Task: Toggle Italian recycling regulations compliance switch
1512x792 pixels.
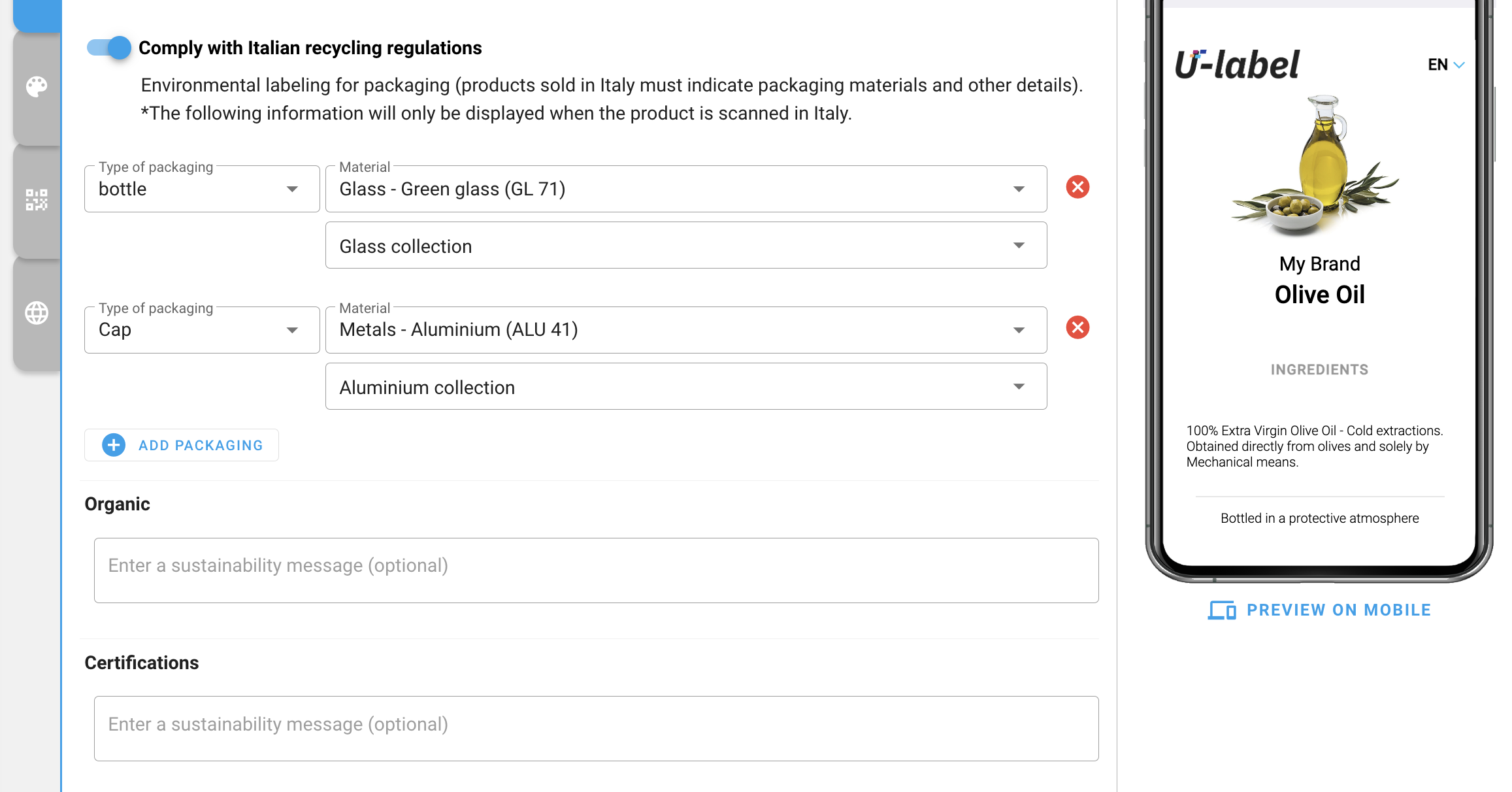Action: pos(109,48)
